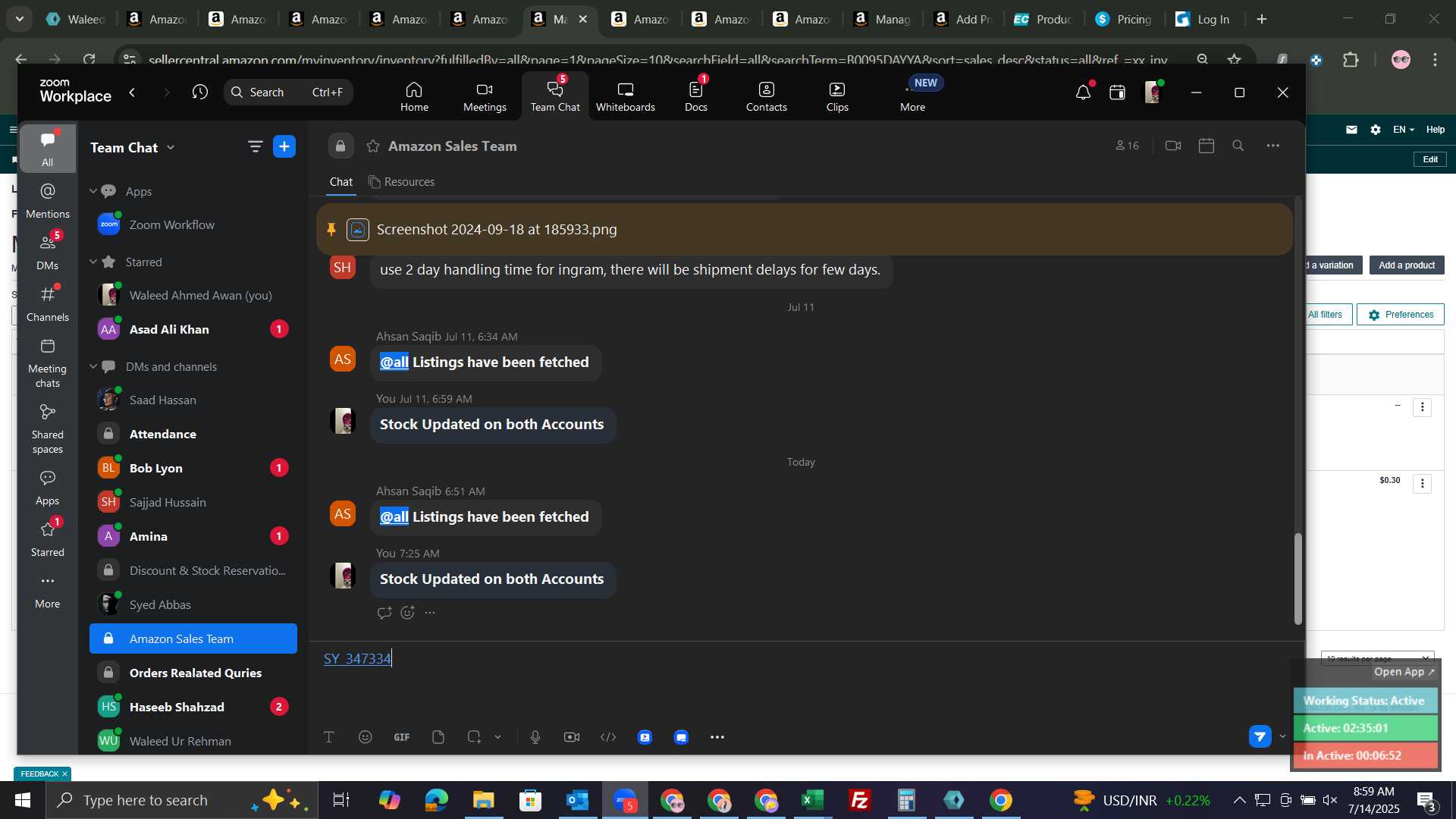Open Contacts tab
The image size is (1456, 819).
(766, 96)
